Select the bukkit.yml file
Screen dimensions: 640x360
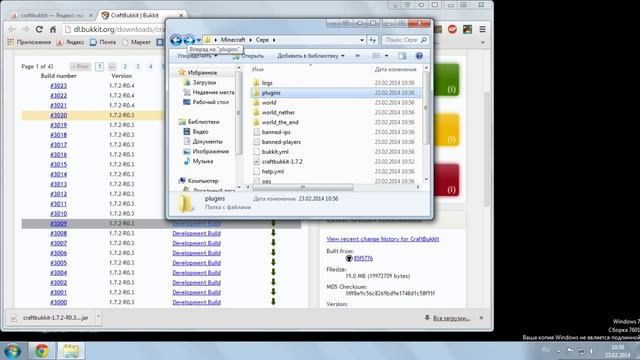(x=275, y=151)
